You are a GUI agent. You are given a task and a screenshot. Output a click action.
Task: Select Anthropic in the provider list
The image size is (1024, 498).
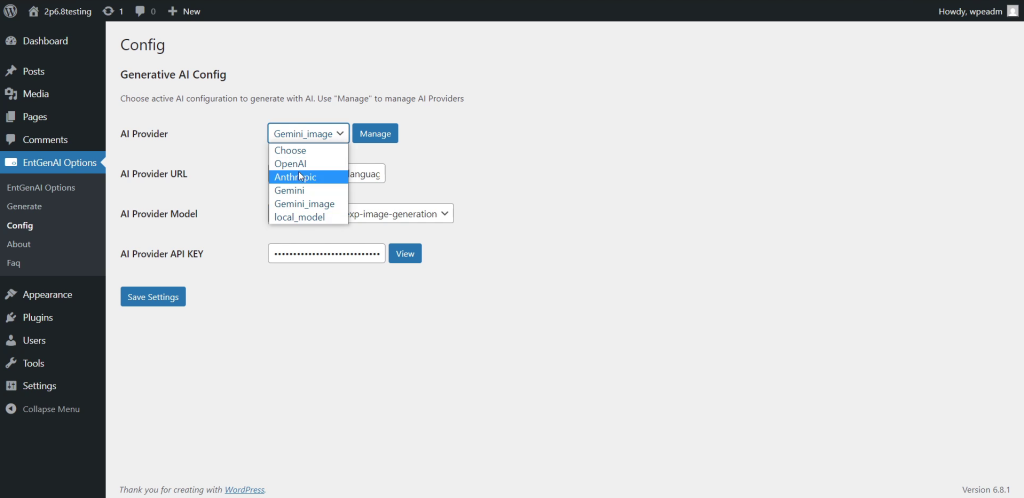pyautogui.click(x=308, y=177)
